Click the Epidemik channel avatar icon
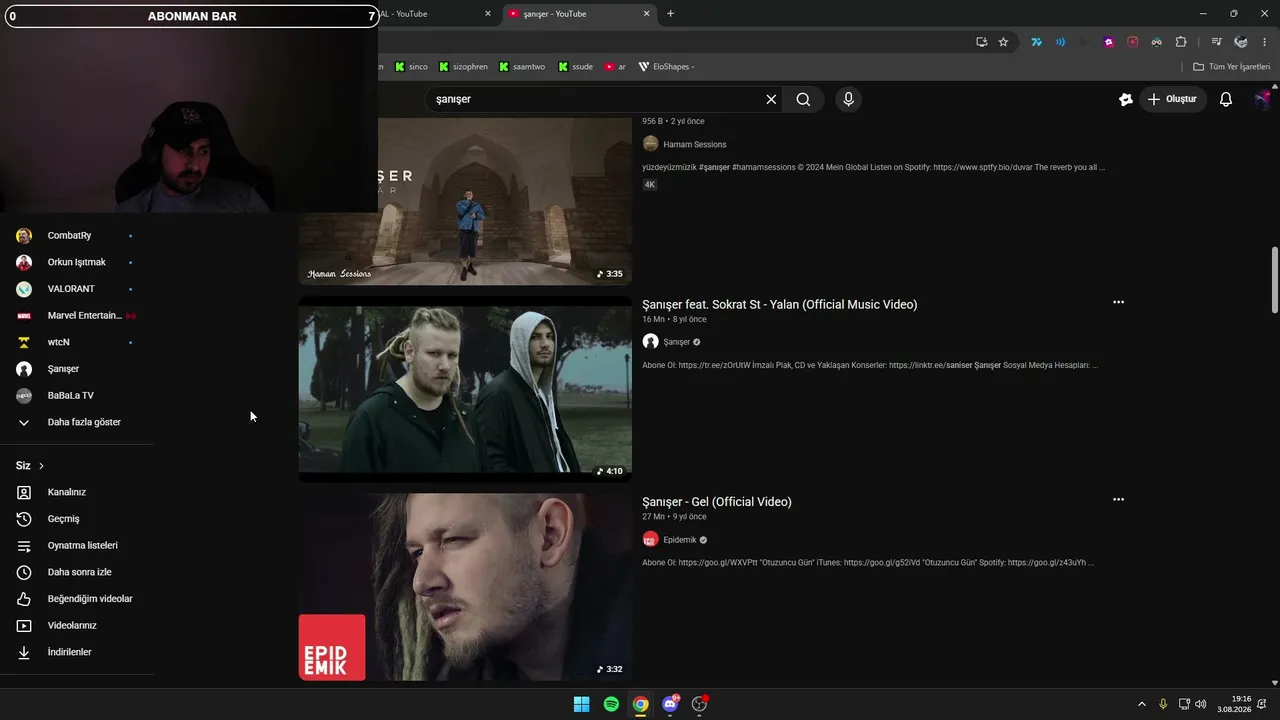The height and width of the screenshot is (720, 1280). pyautogui.click(x=650, y=540)
